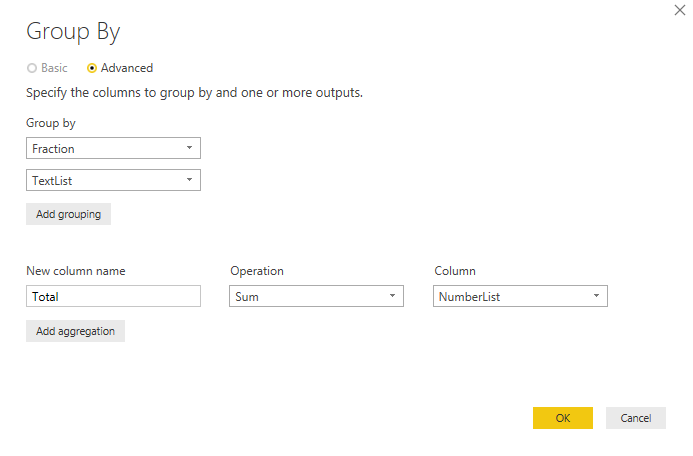
Task: Confirm with the OK button
Action: point(563,418)
